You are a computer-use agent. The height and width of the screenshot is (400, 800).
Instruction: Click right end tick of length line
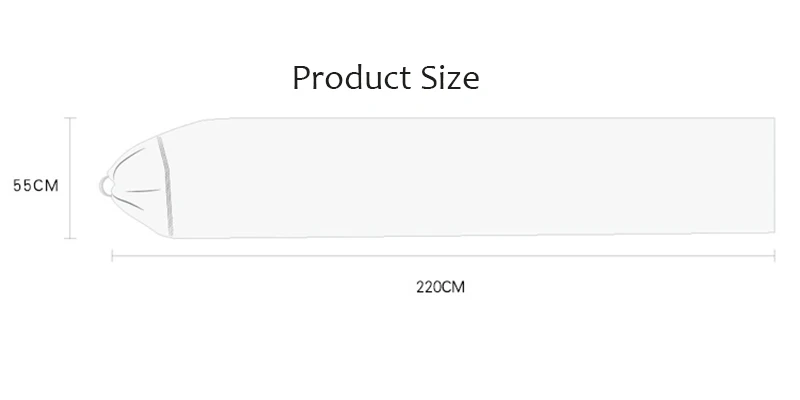[774, 256]
